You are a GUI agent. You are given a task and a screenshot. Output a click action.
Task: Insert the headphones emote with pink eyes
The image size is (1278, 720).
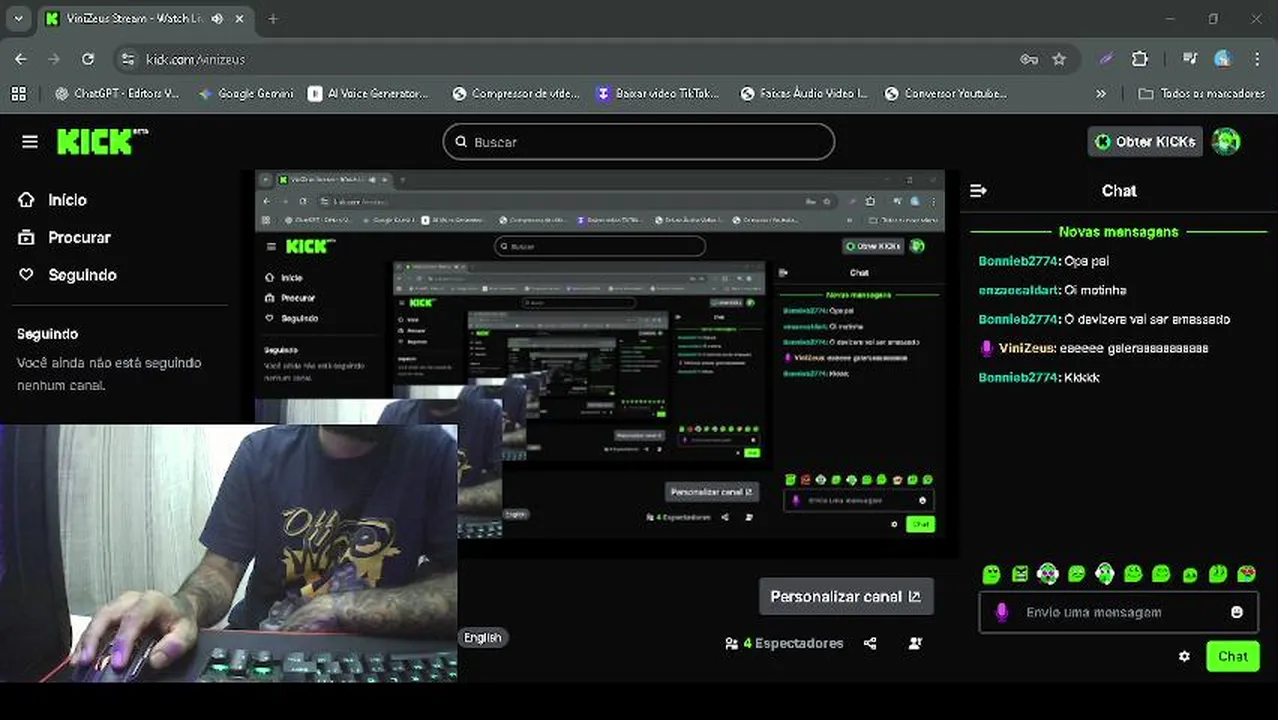pyautogui.click(x=1047, y=573)
